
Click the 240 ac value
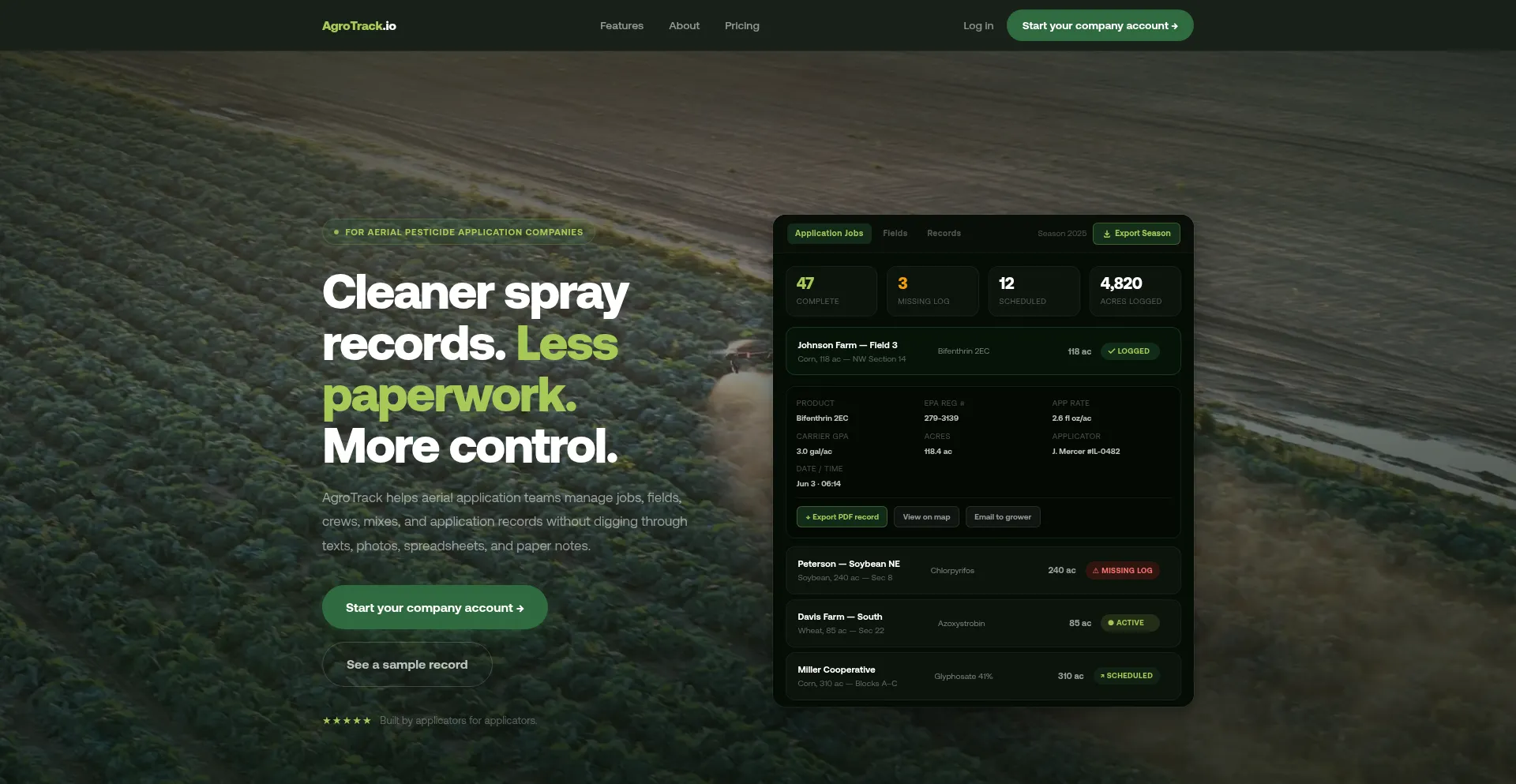[x=1062, y=570]
